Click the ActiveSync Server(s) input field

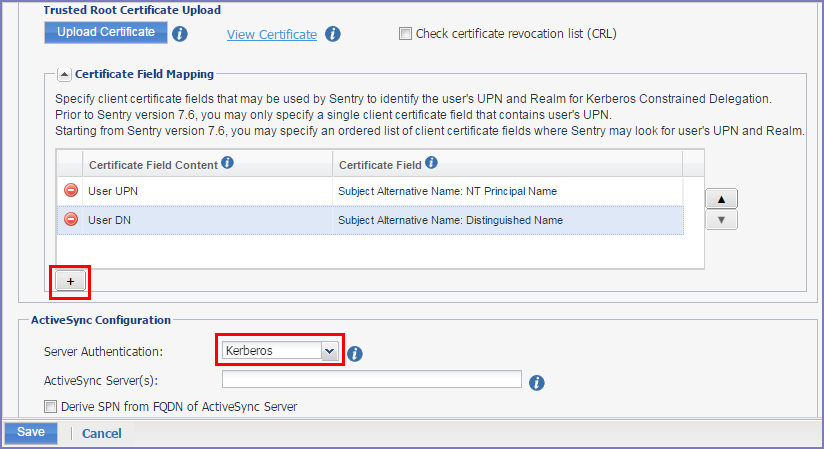[371, 379]
